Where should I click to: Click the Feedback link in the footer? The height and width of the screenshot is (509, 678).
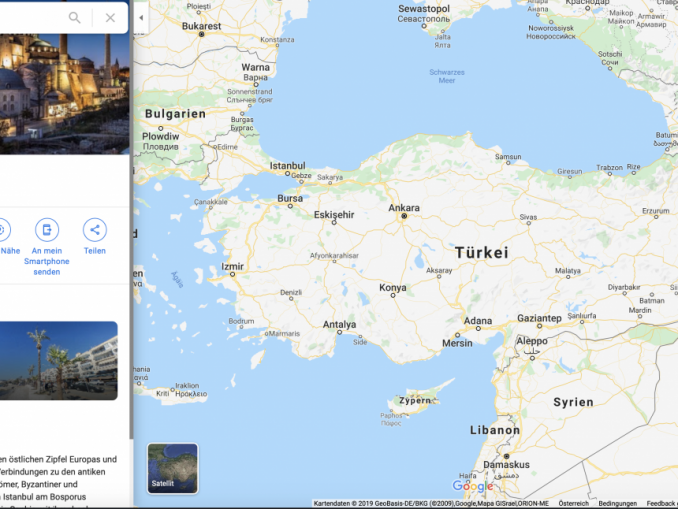tap(662, 503)
